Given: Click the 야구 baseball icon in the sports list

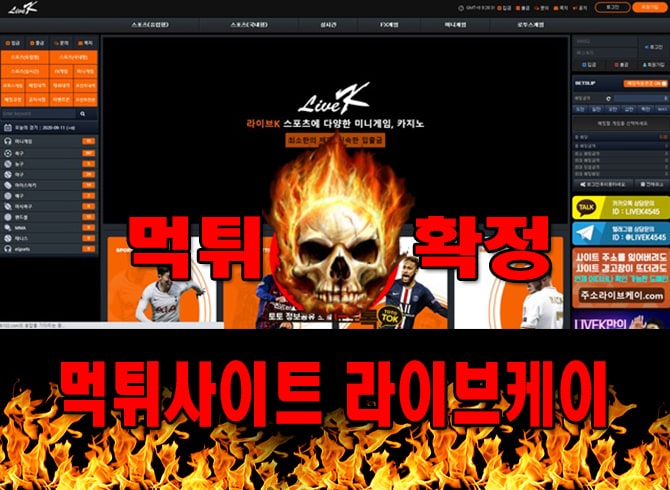Looking at the screenshot, I should [x=7, y=174].
